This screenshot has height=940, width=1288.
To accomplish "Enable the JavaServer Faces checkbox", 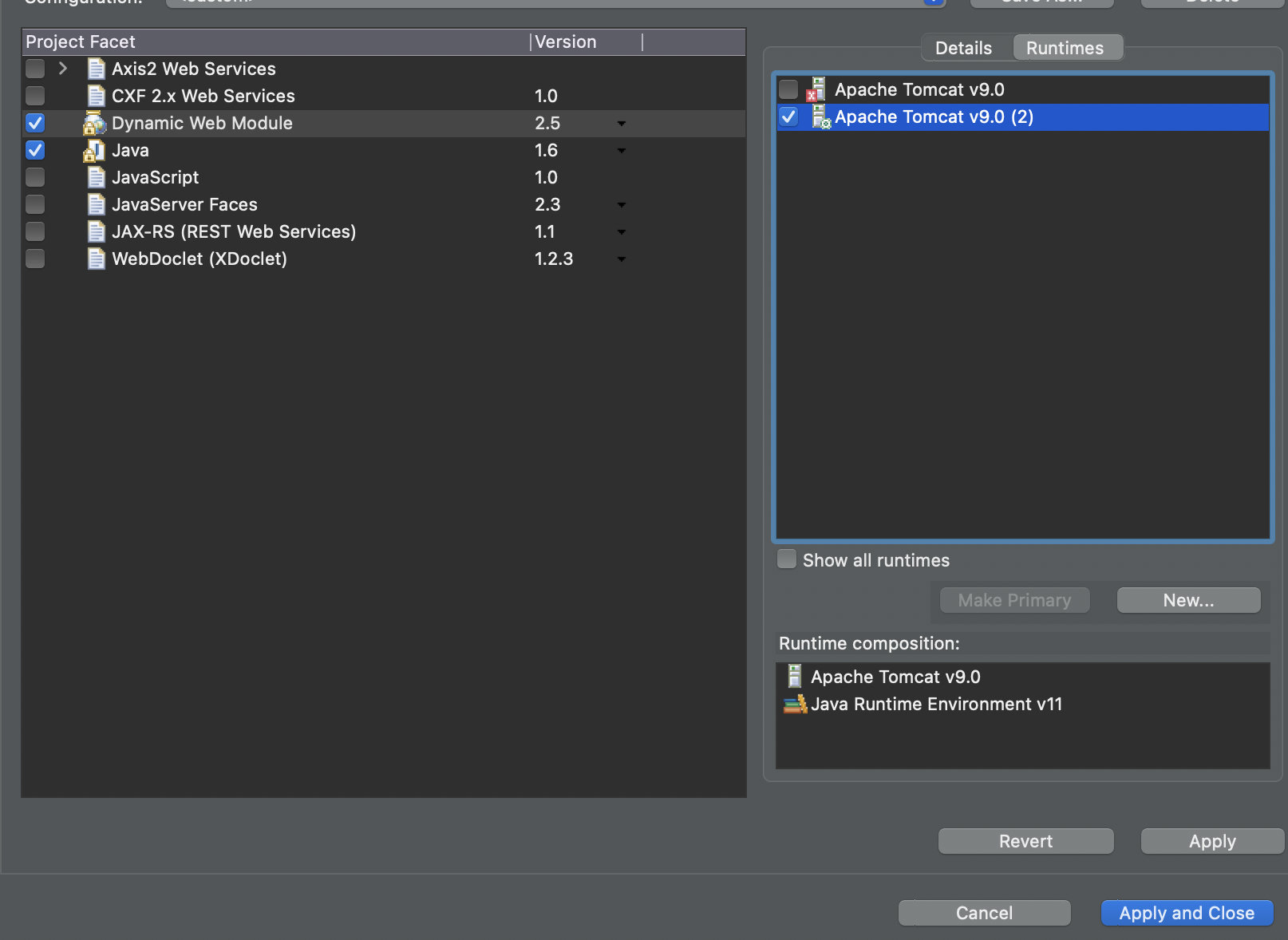I will pos(35,204).
